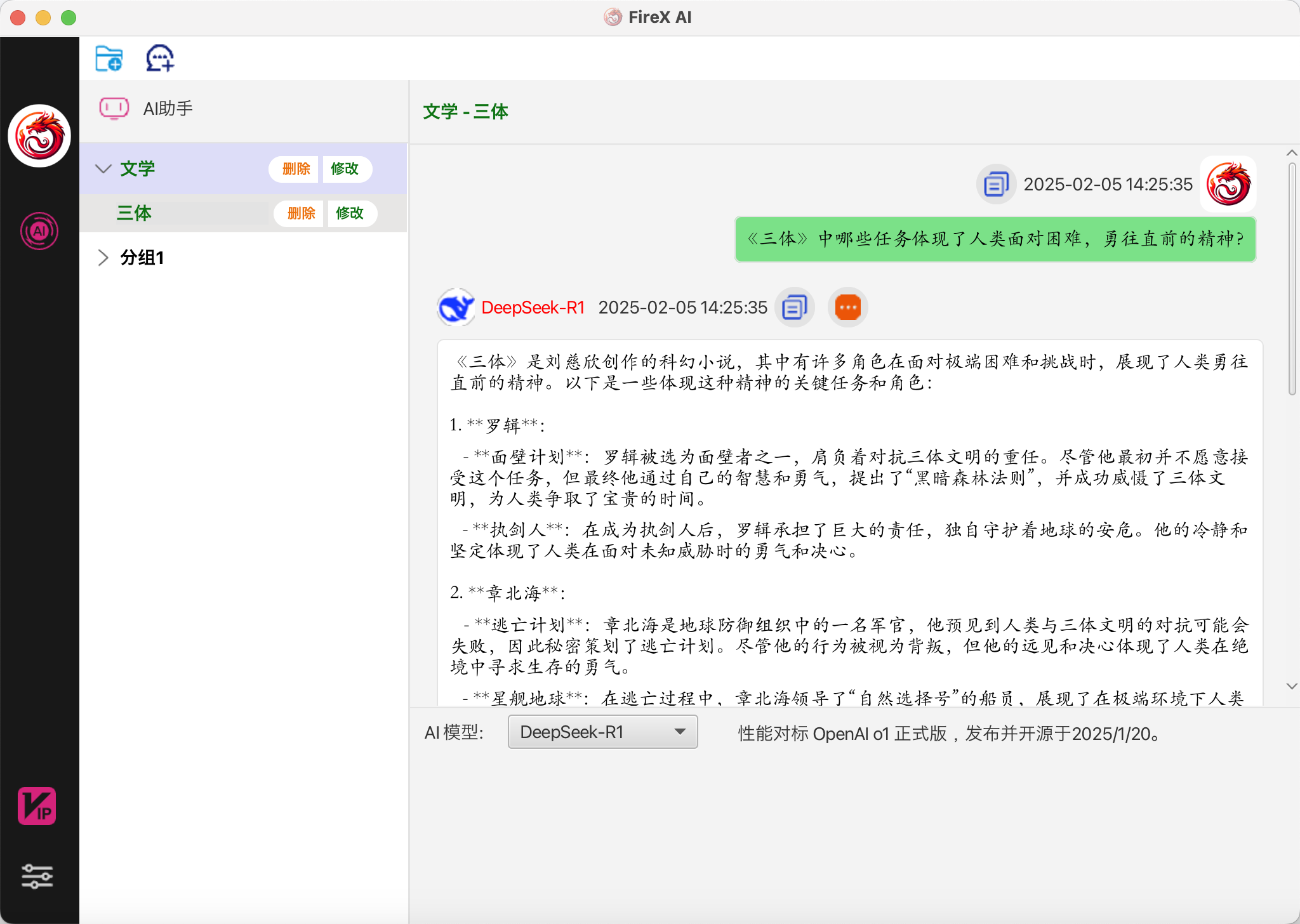Maximize the FireX AI window

coord(69,18)
